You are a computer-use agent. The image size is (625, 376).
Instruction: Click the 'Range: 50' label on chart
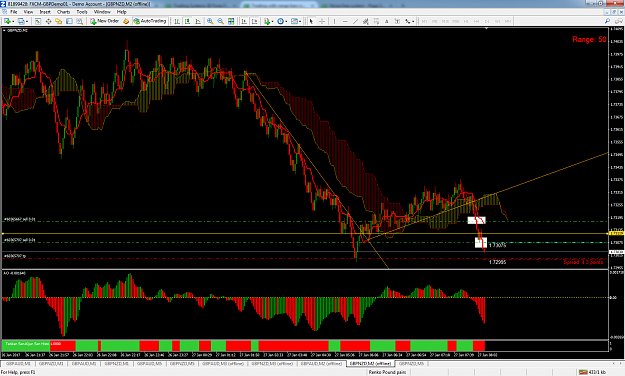(x=589, y=39)
